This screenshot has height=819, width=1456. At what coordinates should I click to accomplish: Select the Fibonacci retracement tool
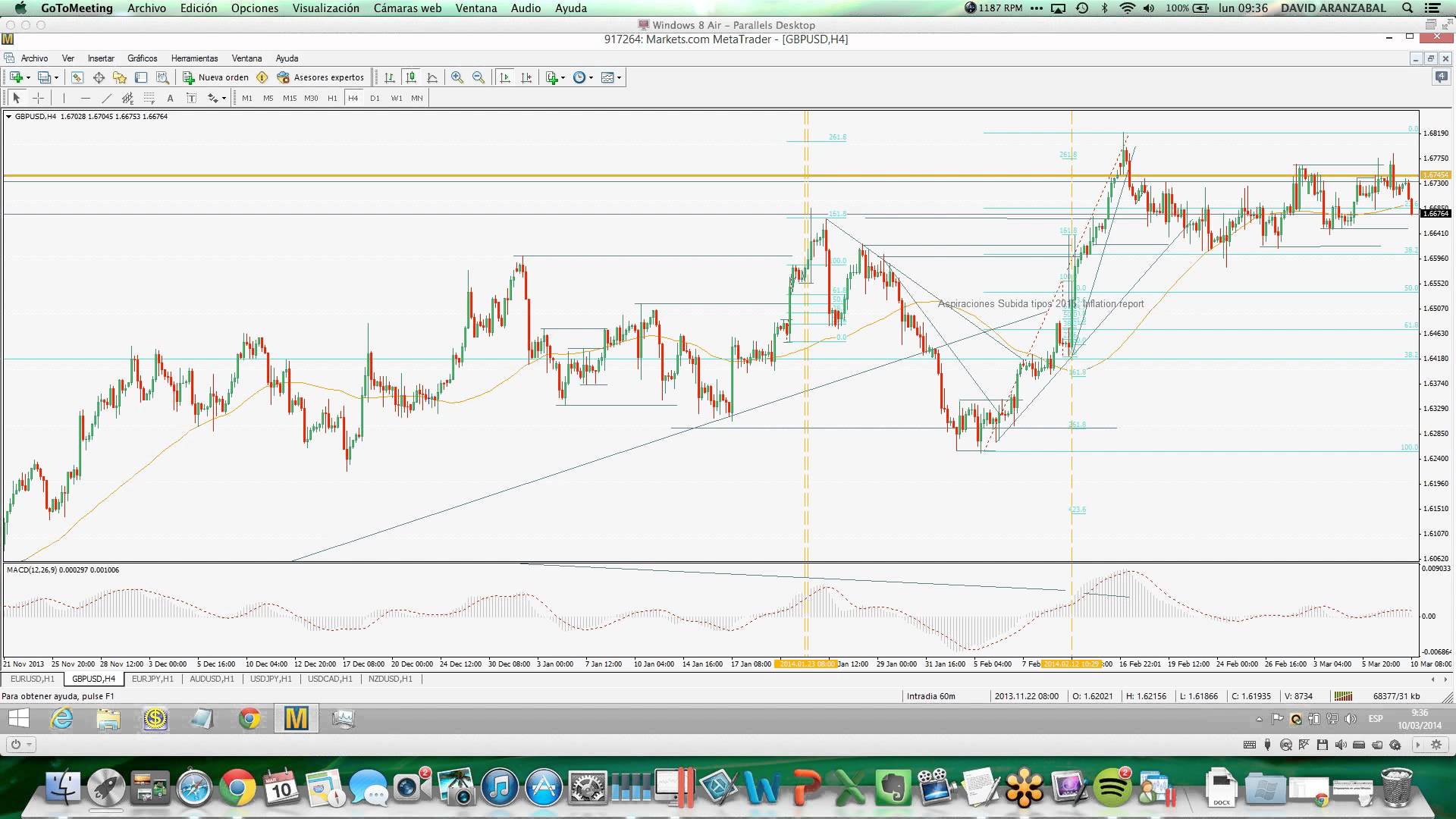[149, 98]
